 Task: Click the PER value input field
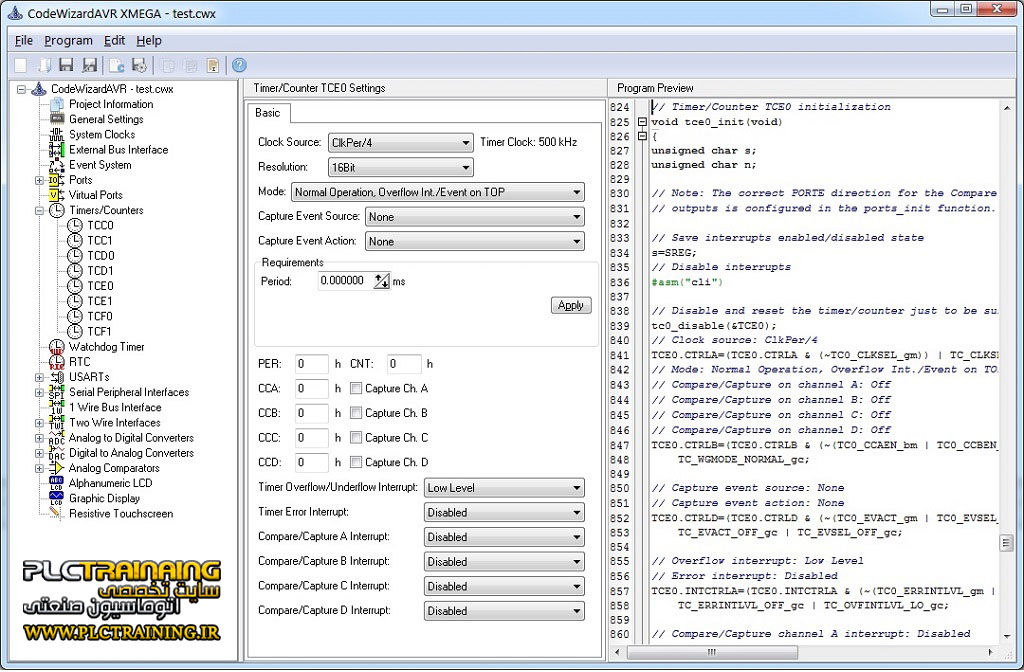point(312,364)
